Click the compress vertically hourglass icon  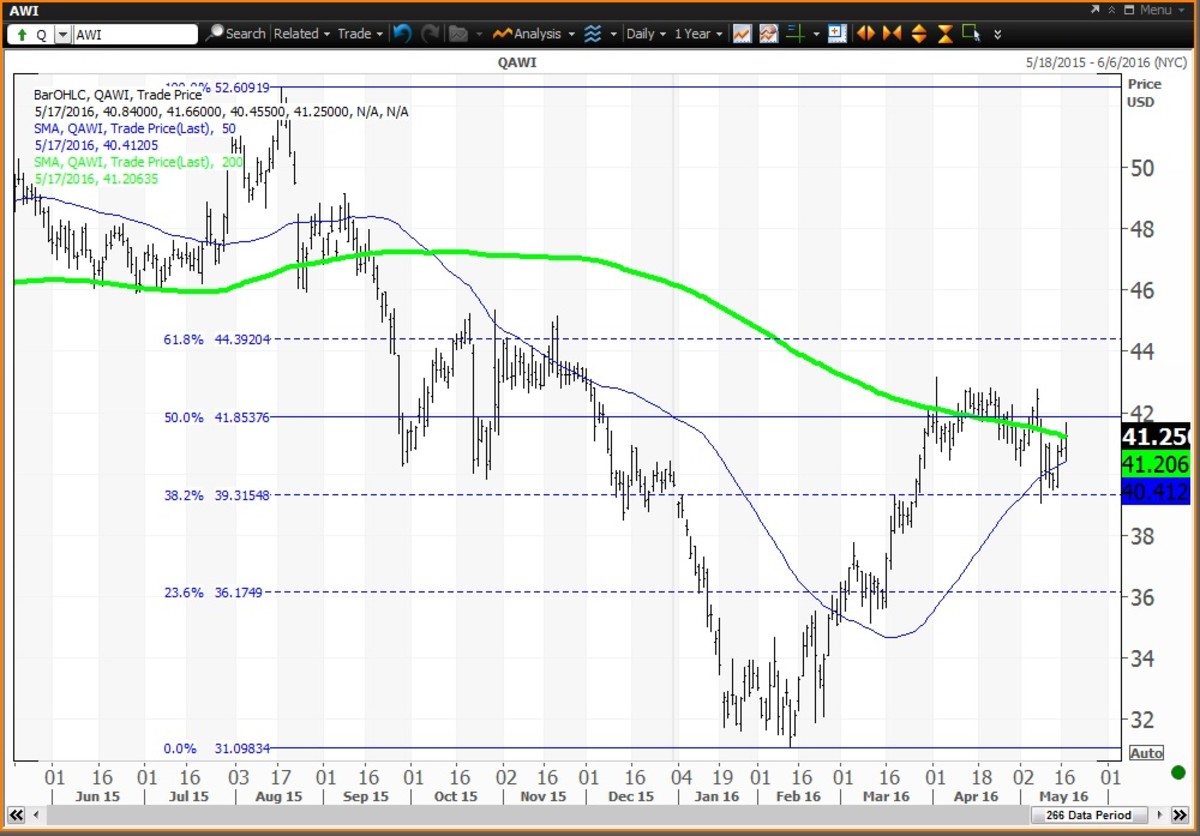coord(945,34)
